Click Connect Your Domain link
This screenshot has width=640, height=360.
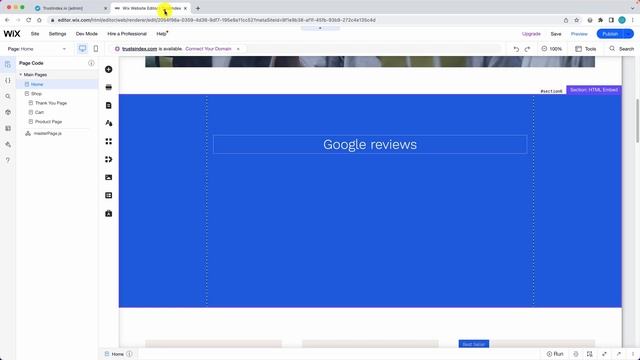208,49
